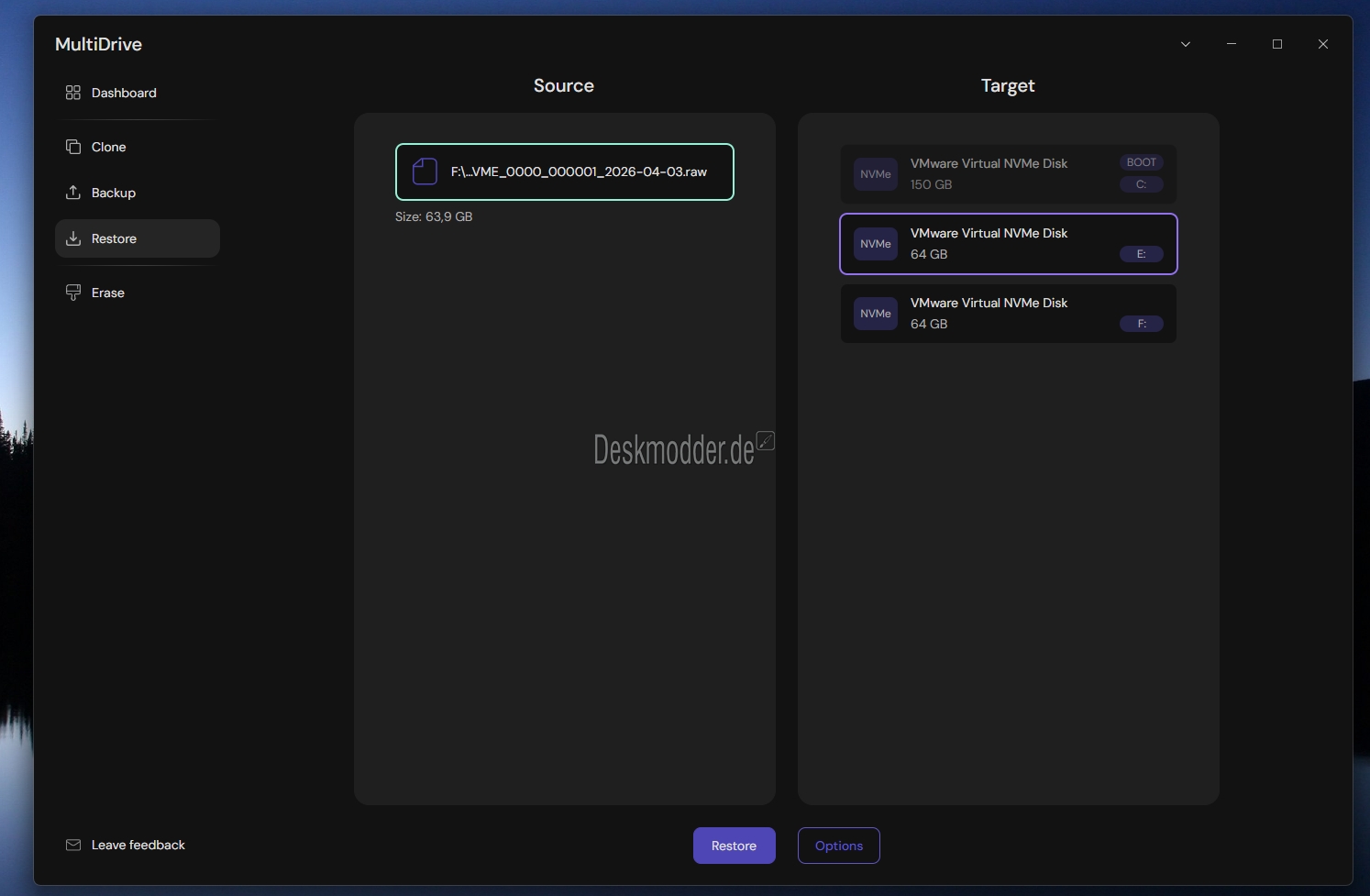Click the Clone icon in sidebar
The height and width of the screenshot is (896, 1370).
tap(73, 147)
